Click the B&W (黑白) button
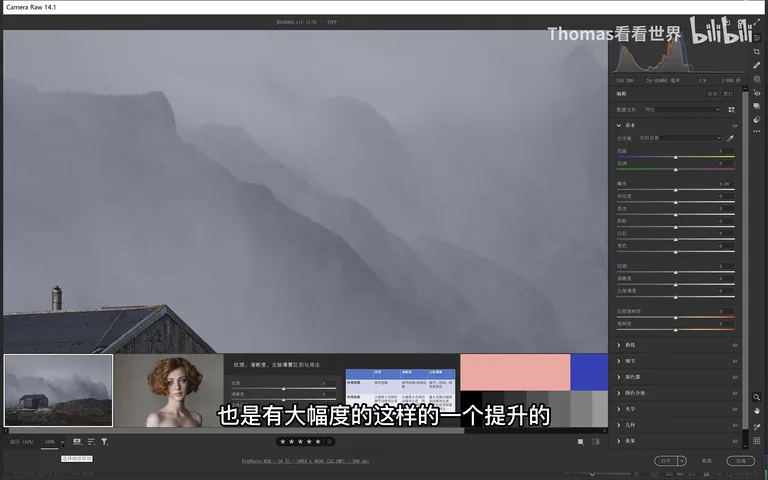Screen dimensions: 768x480 tap(728, 94)
